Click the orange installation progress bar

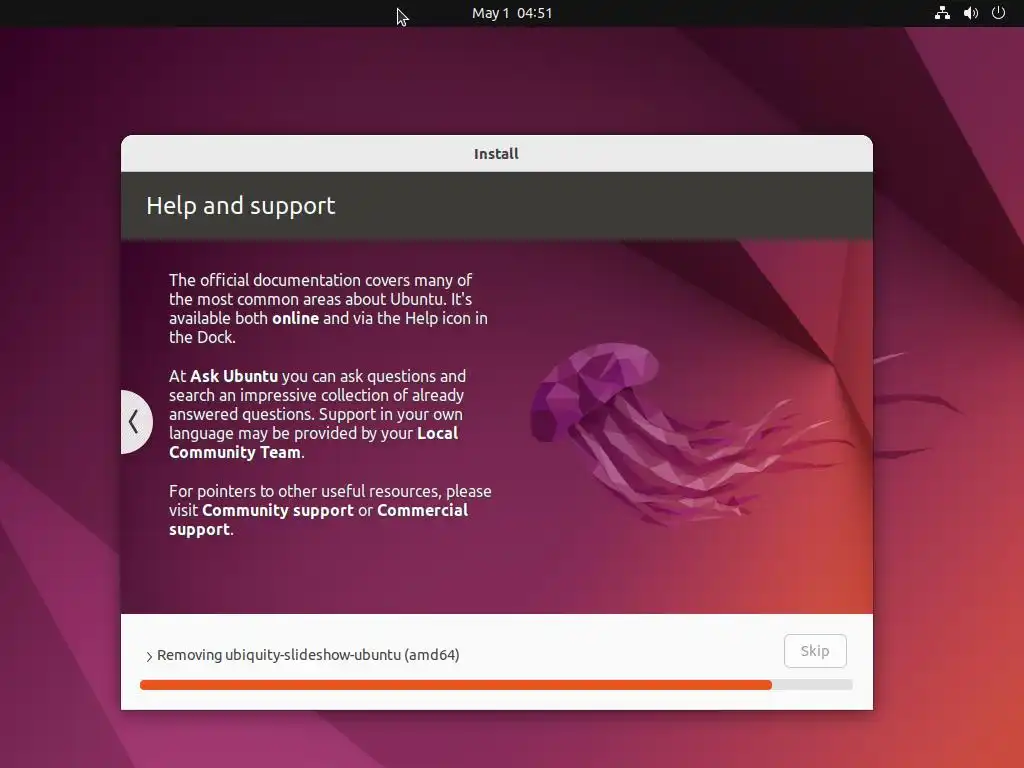click(496, 684)
